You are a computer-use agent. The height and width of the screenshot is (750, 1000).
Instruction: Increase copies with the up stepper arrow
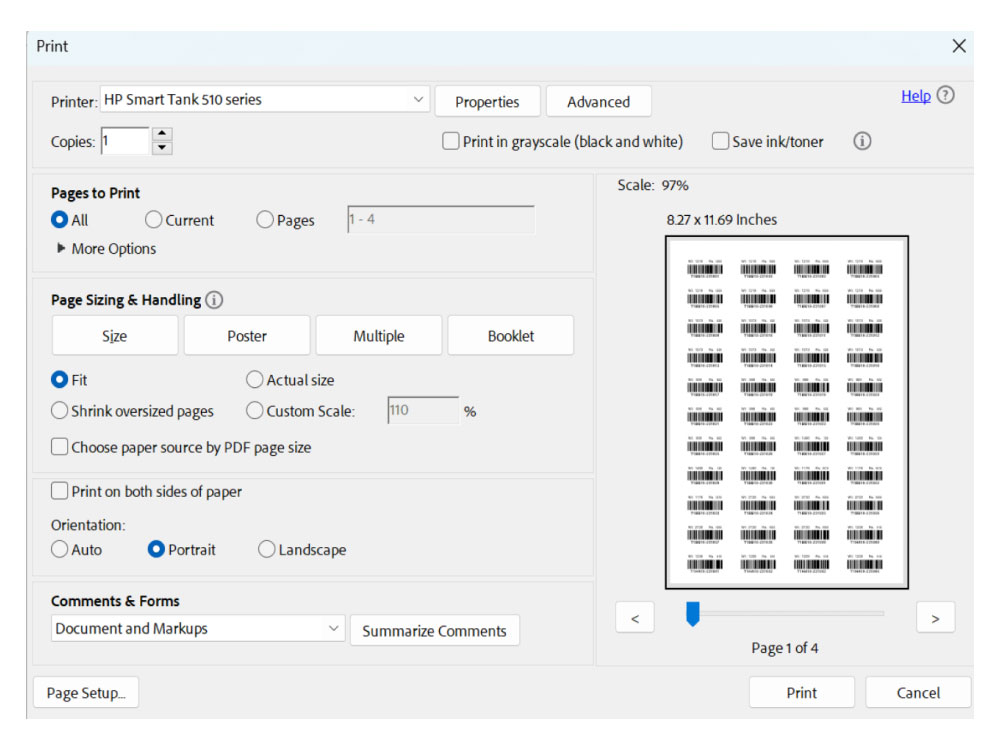click(160, 134)
